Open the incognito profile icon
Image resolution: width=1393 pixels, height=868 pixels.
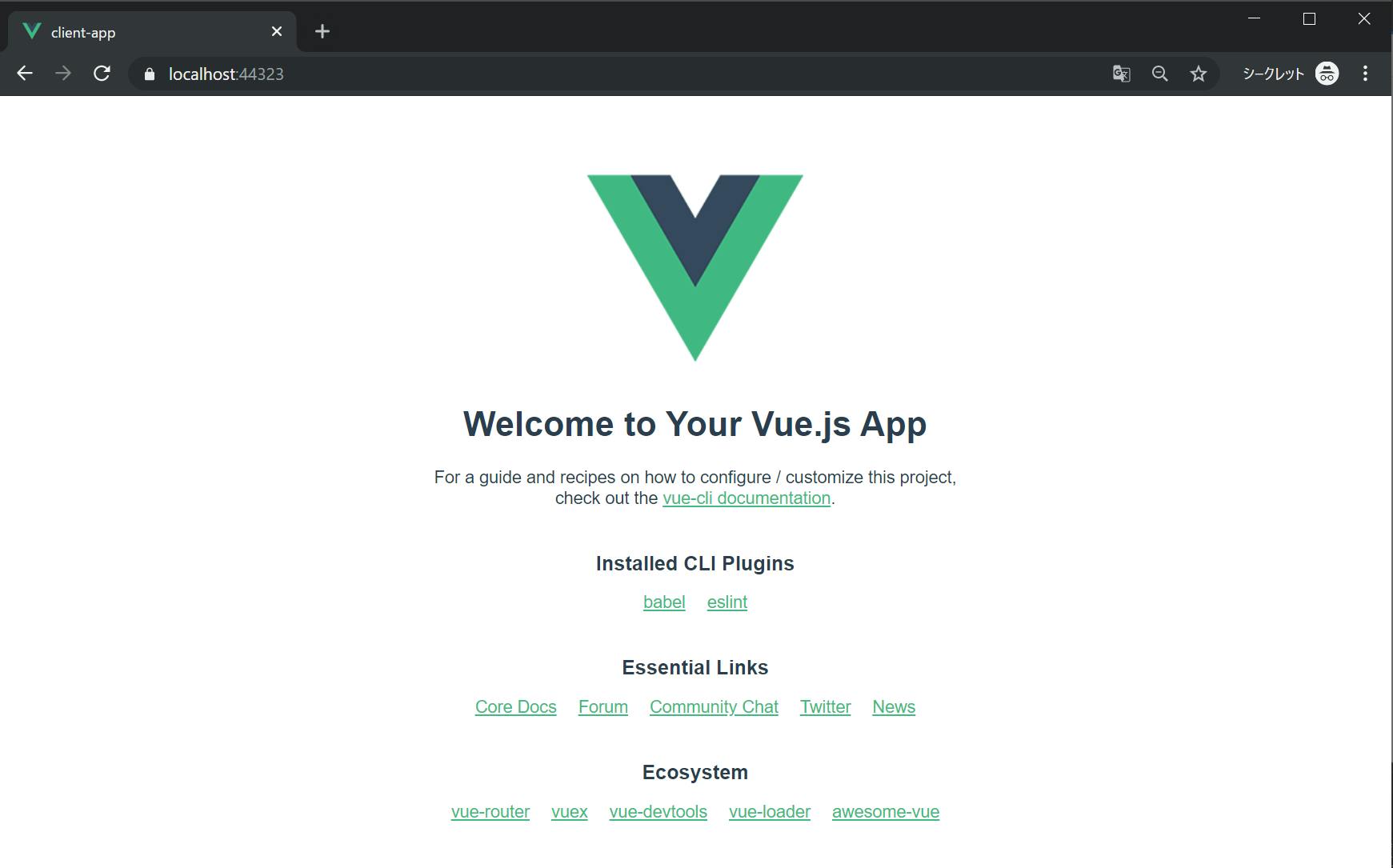1327,74
